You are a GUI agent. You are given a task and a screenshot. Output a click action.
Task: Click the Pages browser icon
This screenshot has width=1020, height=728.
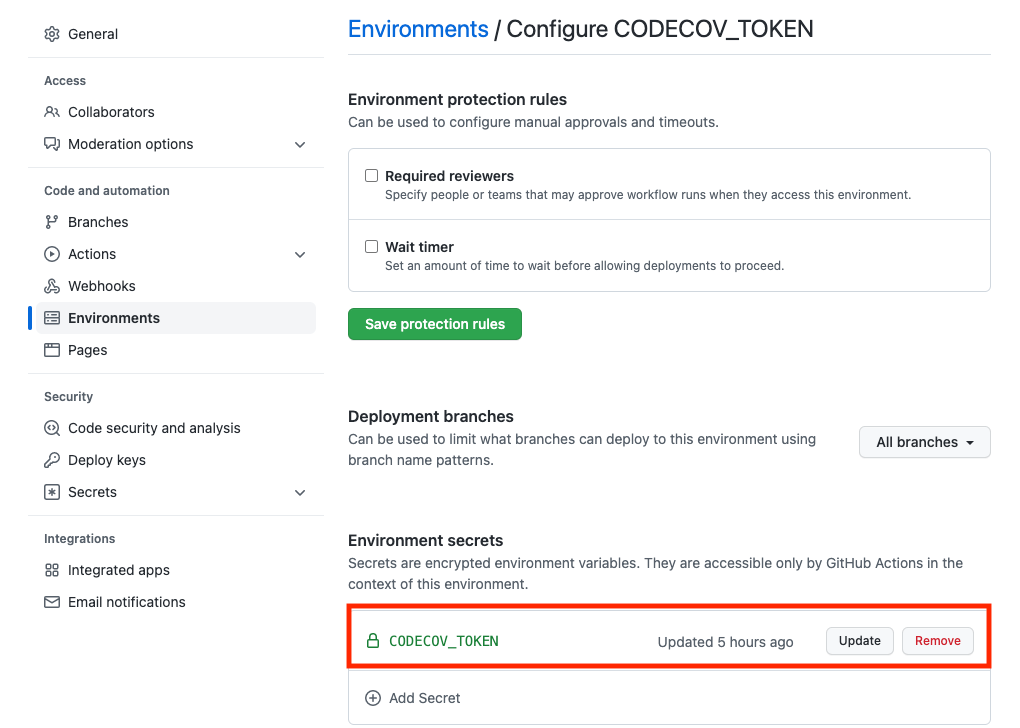[52, 349]
